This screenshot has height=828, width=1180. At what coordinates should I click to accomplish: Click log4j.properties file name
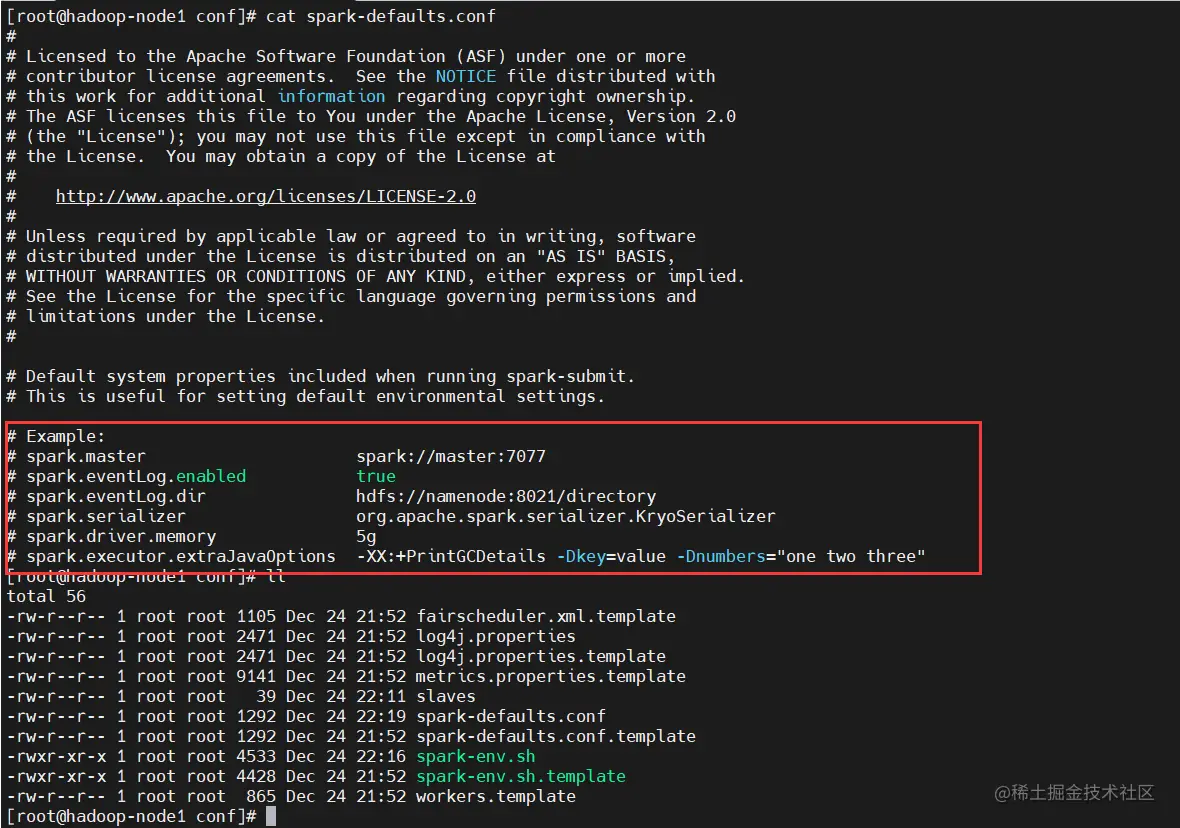coord(496,637)
